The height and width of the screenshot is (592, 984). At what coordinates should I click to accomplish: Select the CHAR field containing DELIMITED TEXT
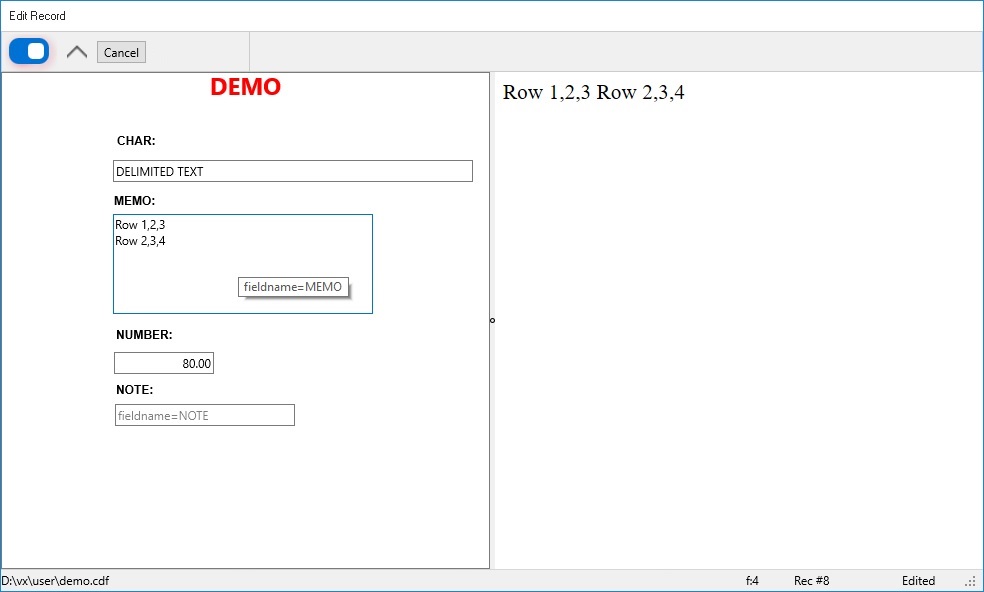292,170
